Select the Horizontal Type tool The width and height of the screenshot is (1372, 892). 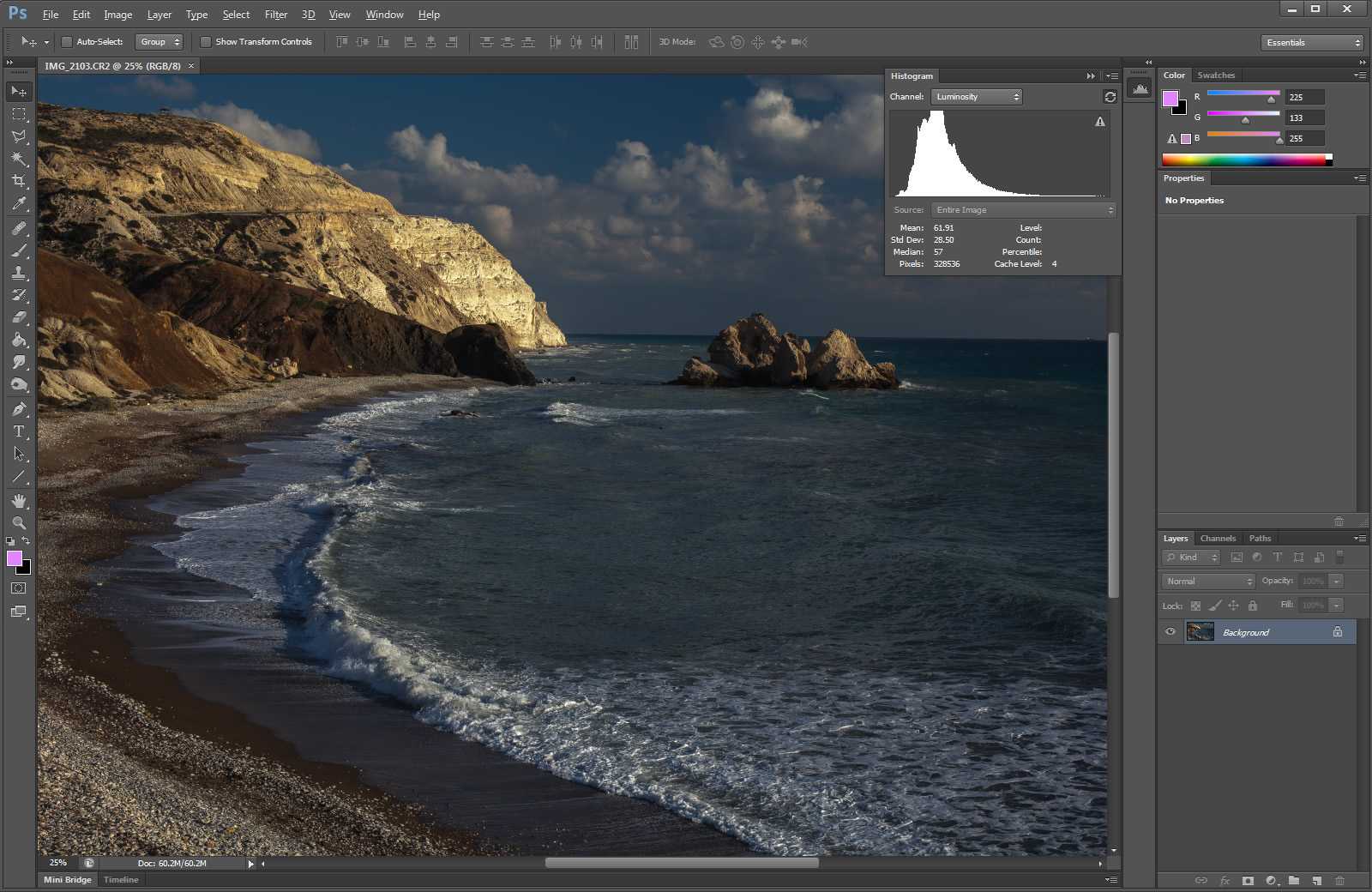(x=19, y=431)
